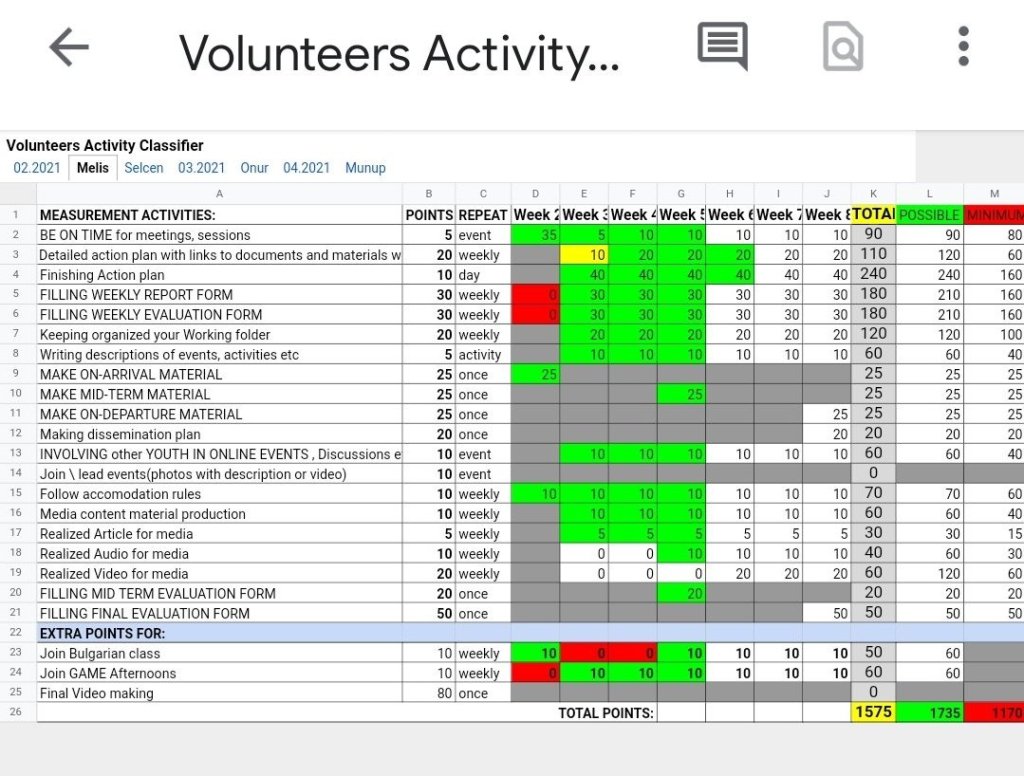Image resolution: width=1024 pixels, height=776 pixels.
Task: Open the 02.2021 sheet tab
Action: pyautogui.click(x=37, y=168)
